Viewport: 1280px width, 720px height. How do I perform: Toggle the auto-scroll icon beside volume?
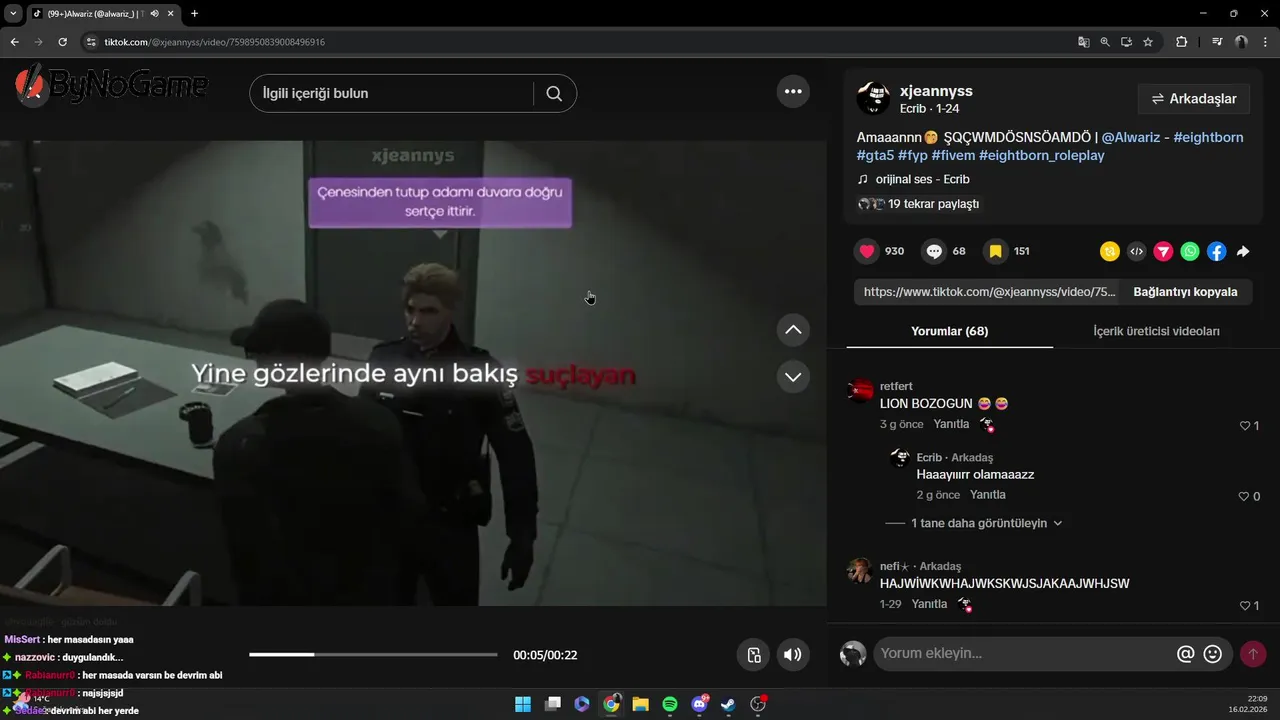(754, 655)
